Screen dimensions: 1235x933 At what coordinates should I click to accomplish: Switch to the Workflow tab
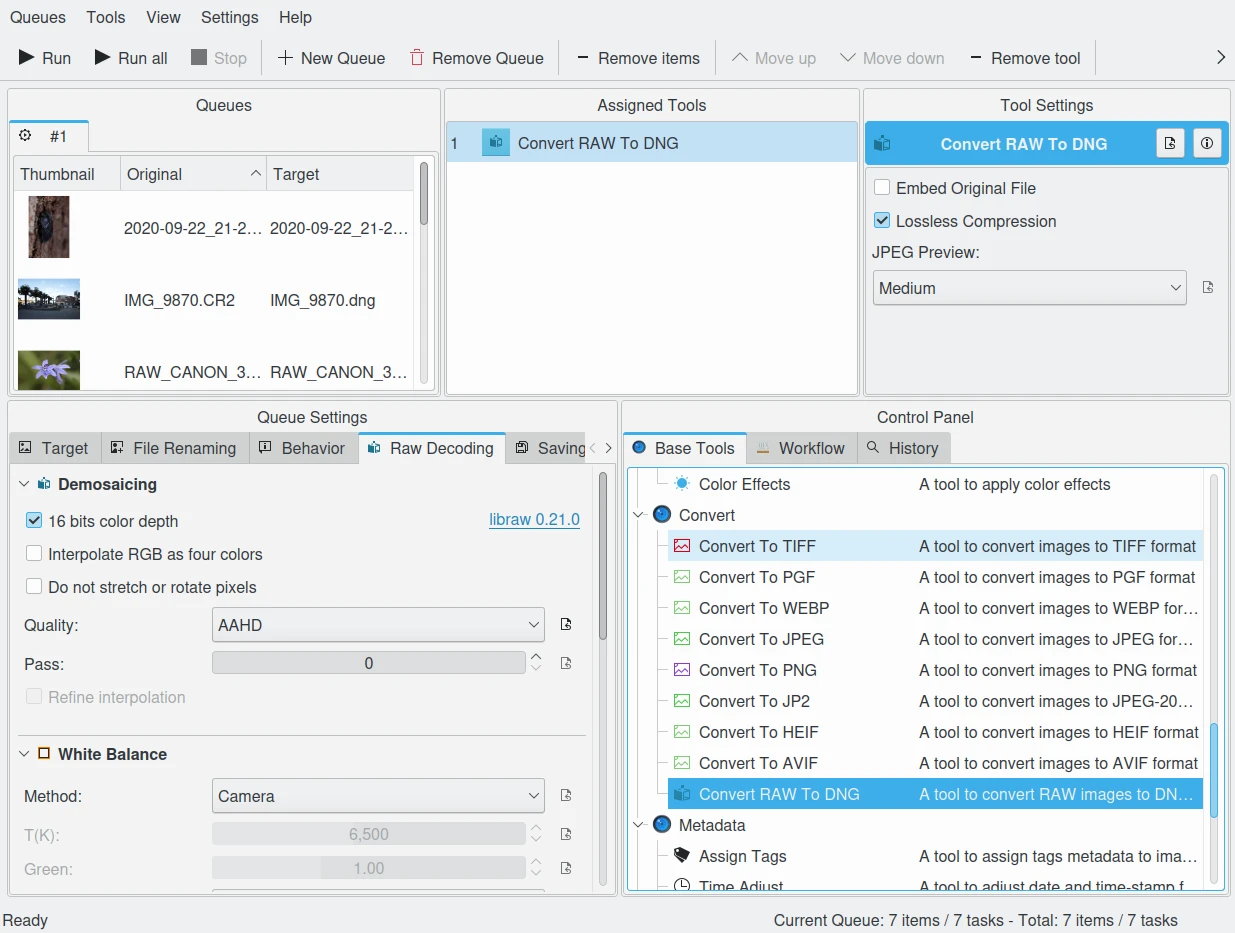point(800,448)
